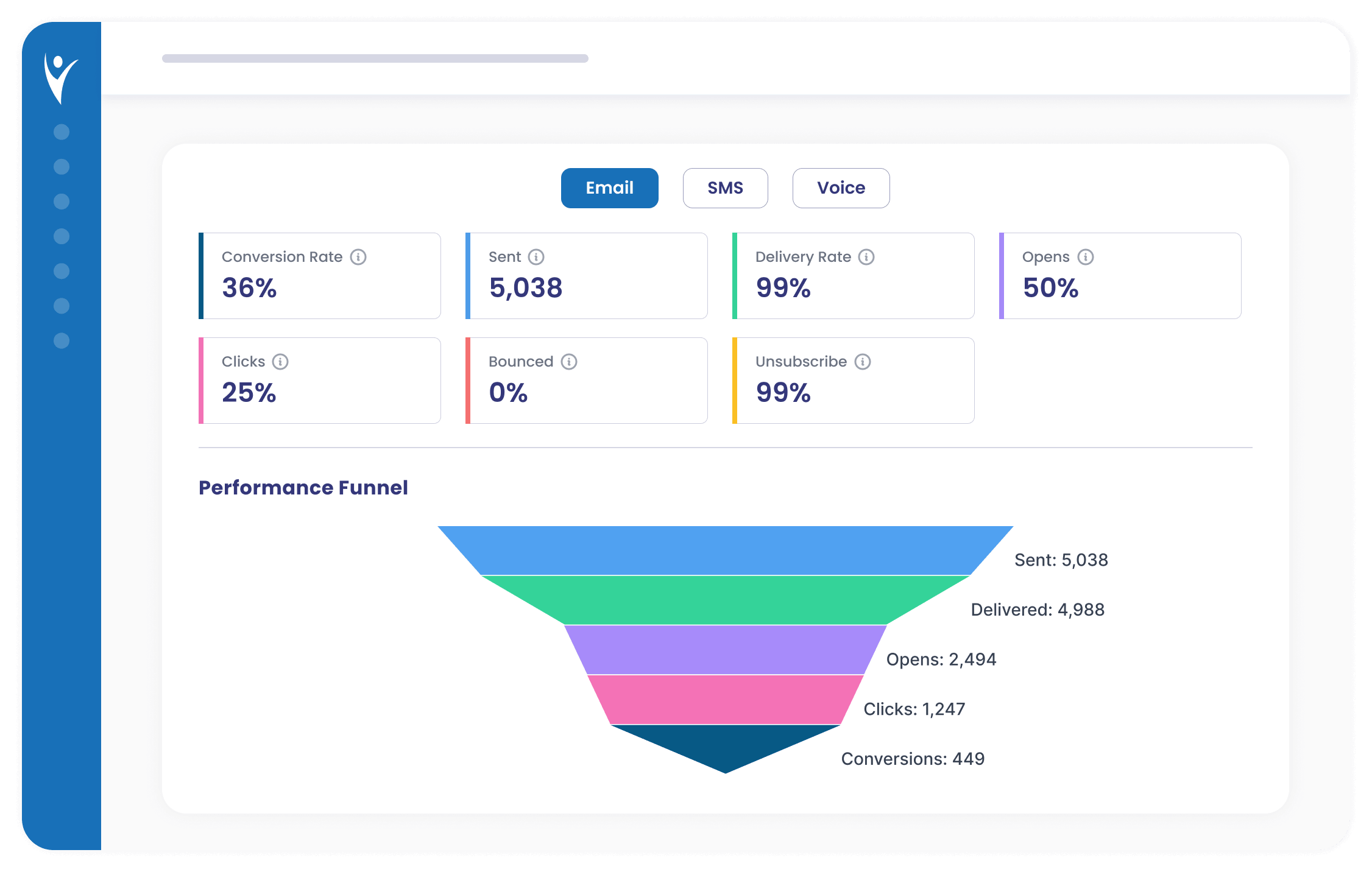Click the Unsubscribe info icon

[x=863, y=362]
